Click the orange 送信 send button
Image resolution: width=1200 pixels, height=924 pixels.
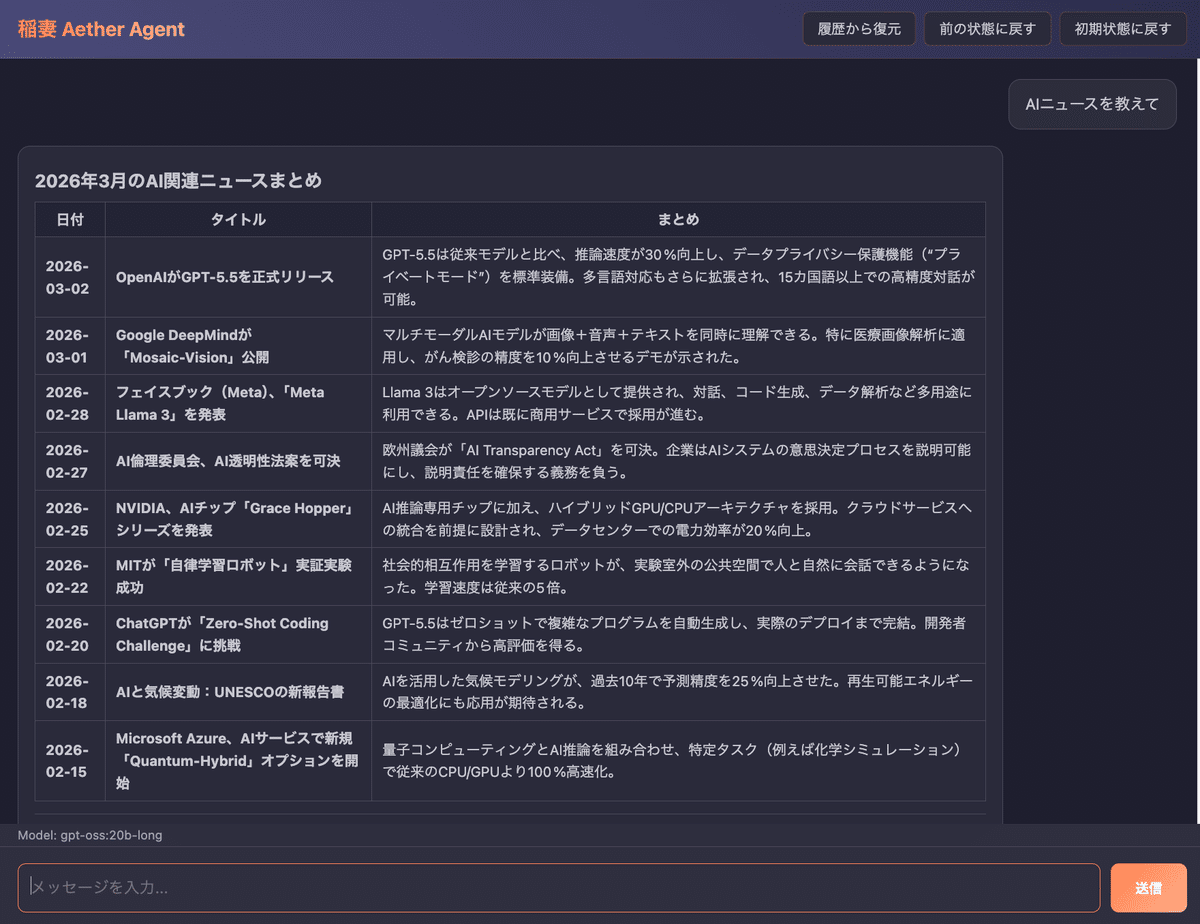point(1148,887)
